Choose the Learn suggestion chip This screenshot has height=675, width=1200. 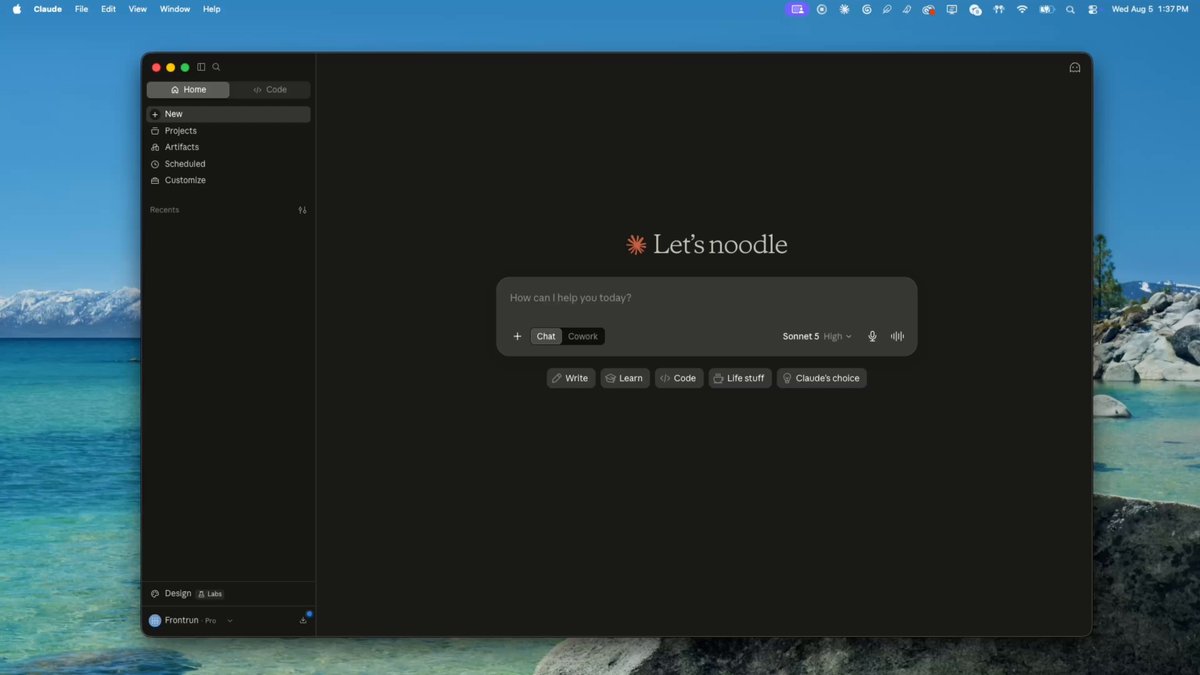click(625, 378)
